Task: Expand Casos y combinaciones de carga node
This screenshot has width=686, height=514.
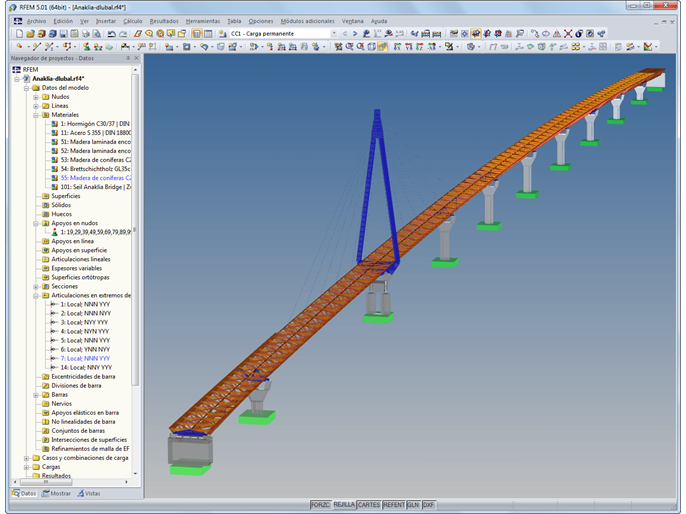Action: [x=26, y=458]
